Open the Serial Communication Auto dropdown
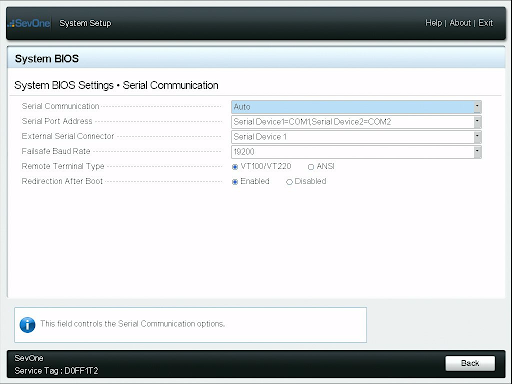 [356, 107]
